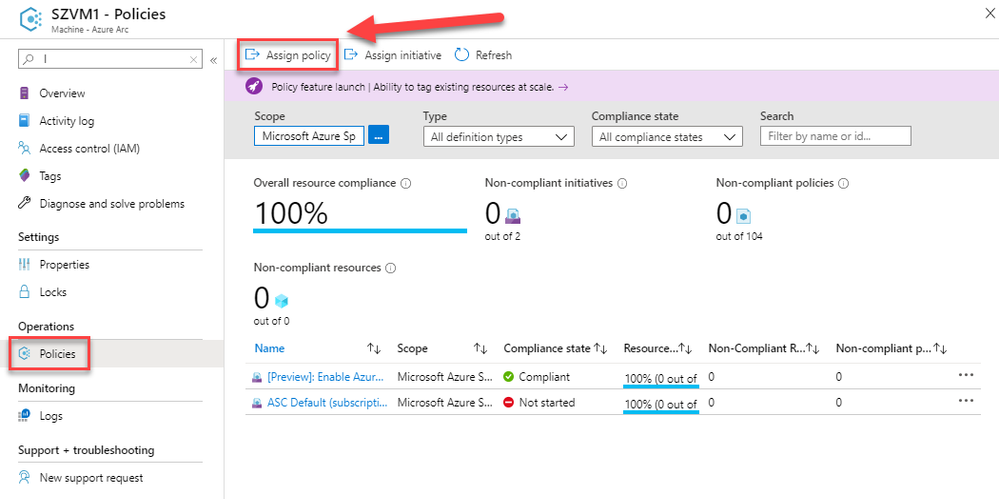Click the Refresh icon
The image size is (999, 499).
(462, 55)
